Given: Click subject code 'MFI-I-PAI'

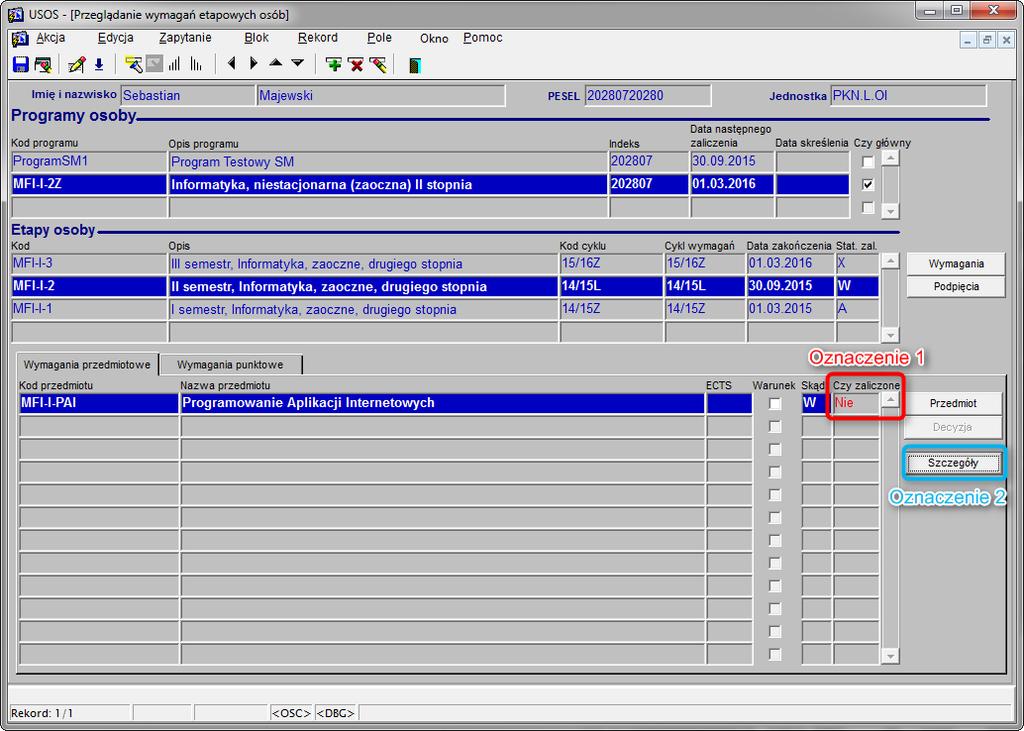Looking at the screenshot, I should coord(99,403).
